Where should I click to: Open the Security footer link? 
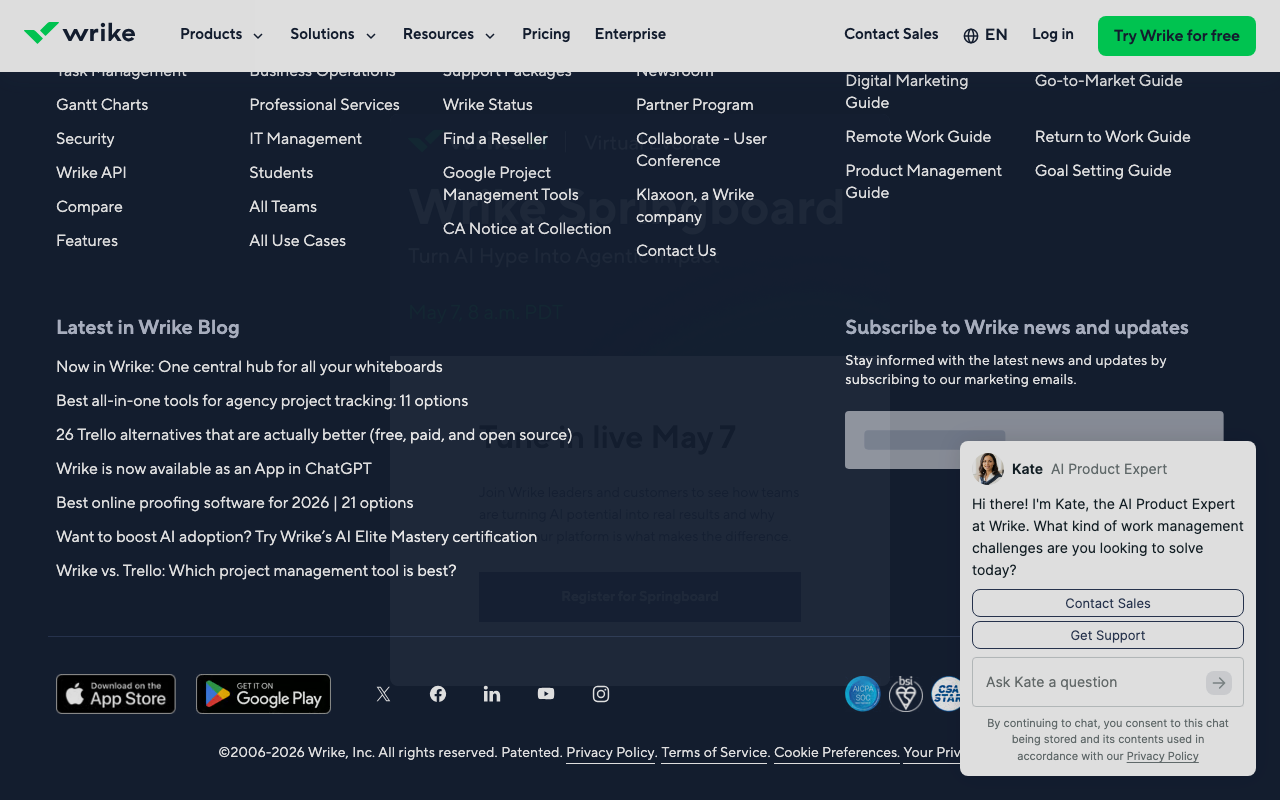85,139
